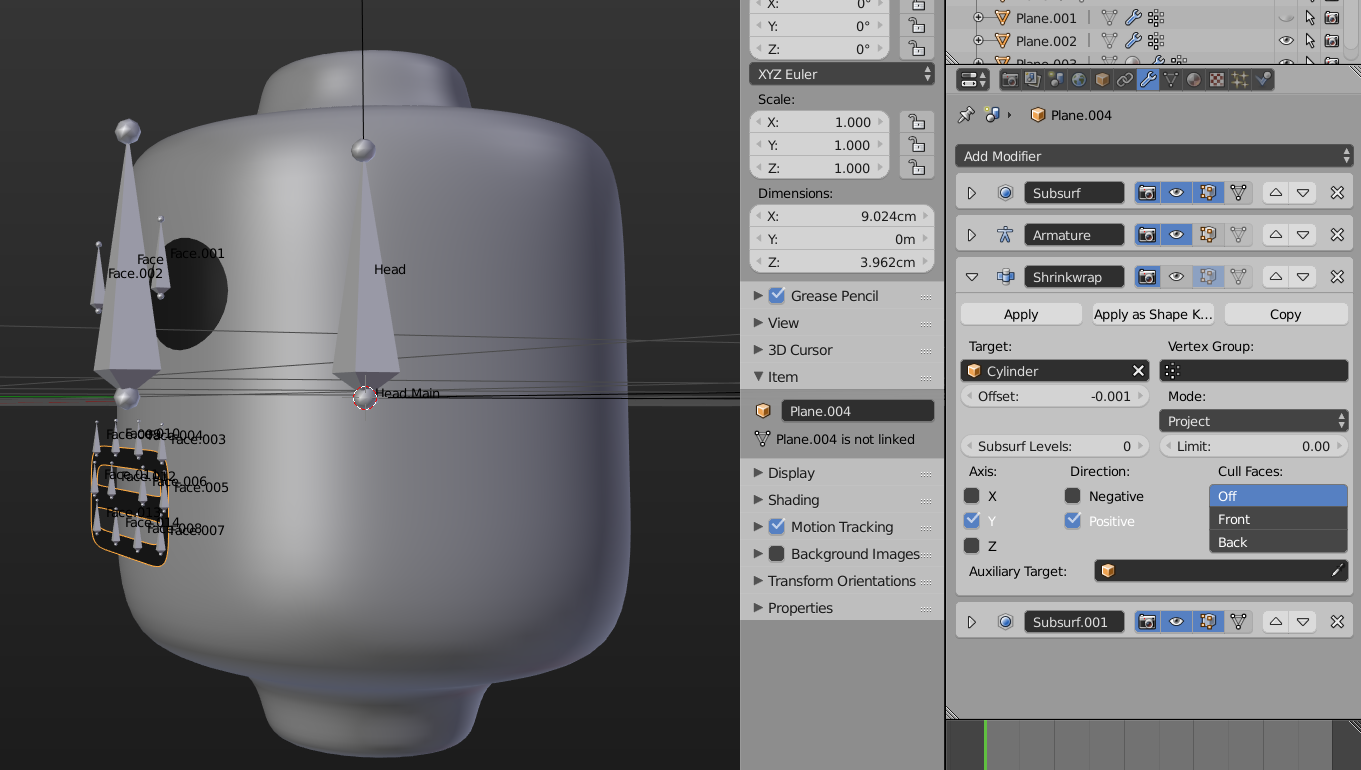1361x770 pixels.
Task: Copy the Shrinkwrap modifier
Action: click(x=1286, y=314)
